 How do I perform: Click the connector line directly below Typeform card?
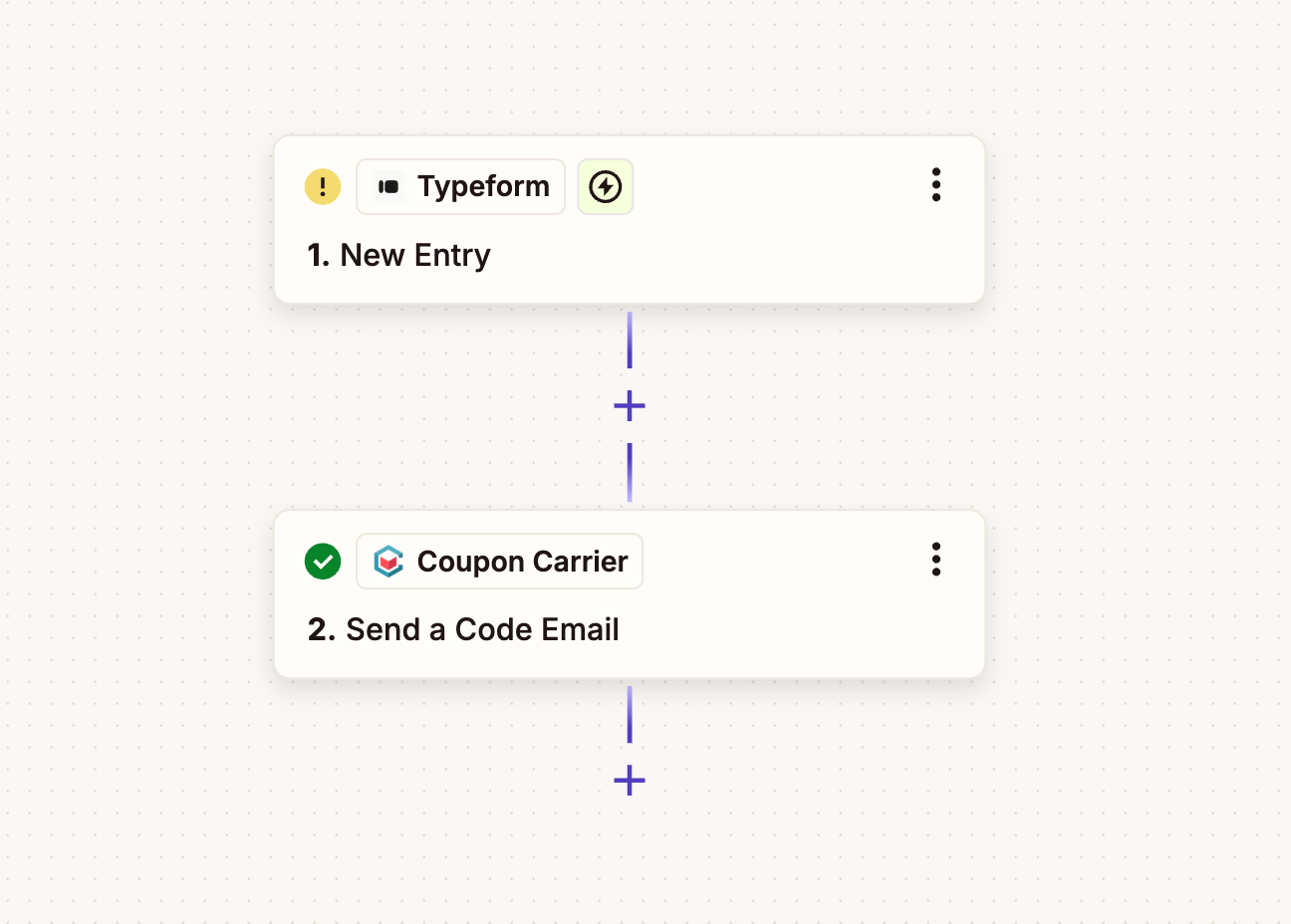pos(630,341)
